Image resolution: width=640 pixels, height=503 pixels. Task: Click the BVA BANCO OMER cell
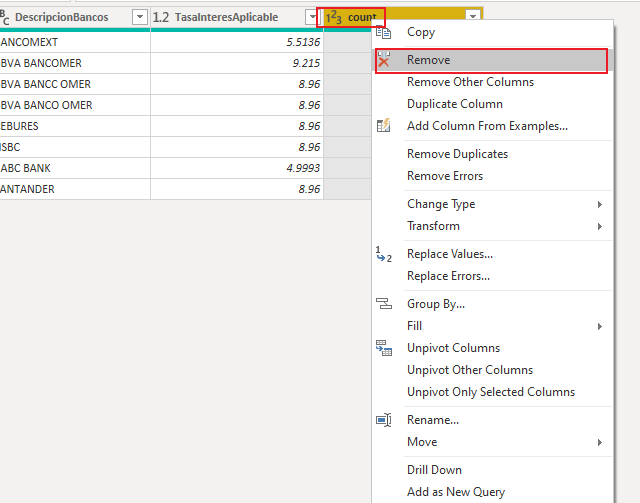[75, 105]
